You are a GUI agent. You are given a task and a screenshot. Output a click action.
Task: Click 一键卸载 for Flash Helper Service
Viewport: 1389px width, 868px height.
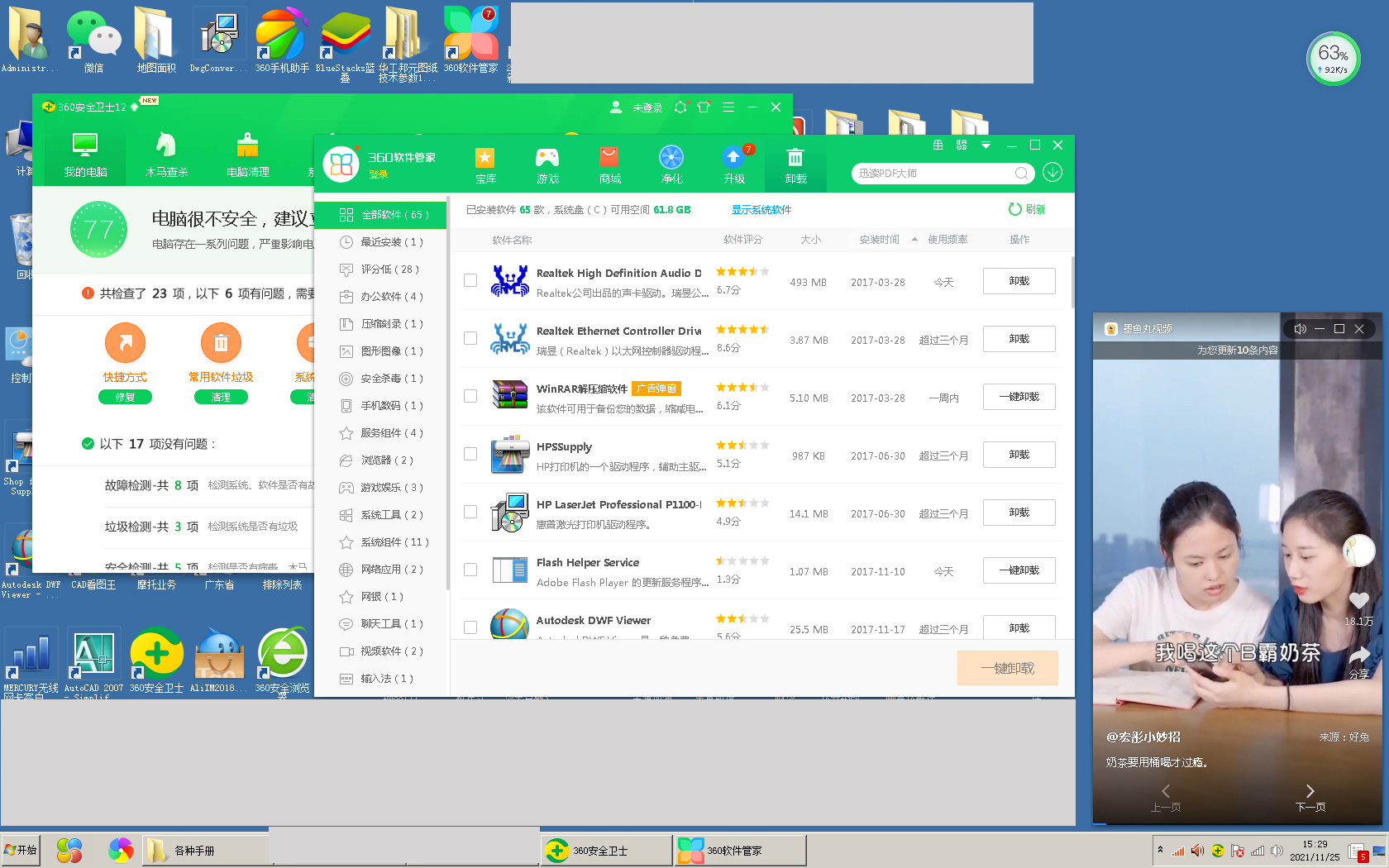pyautogui.click(x=1019, y=570)
